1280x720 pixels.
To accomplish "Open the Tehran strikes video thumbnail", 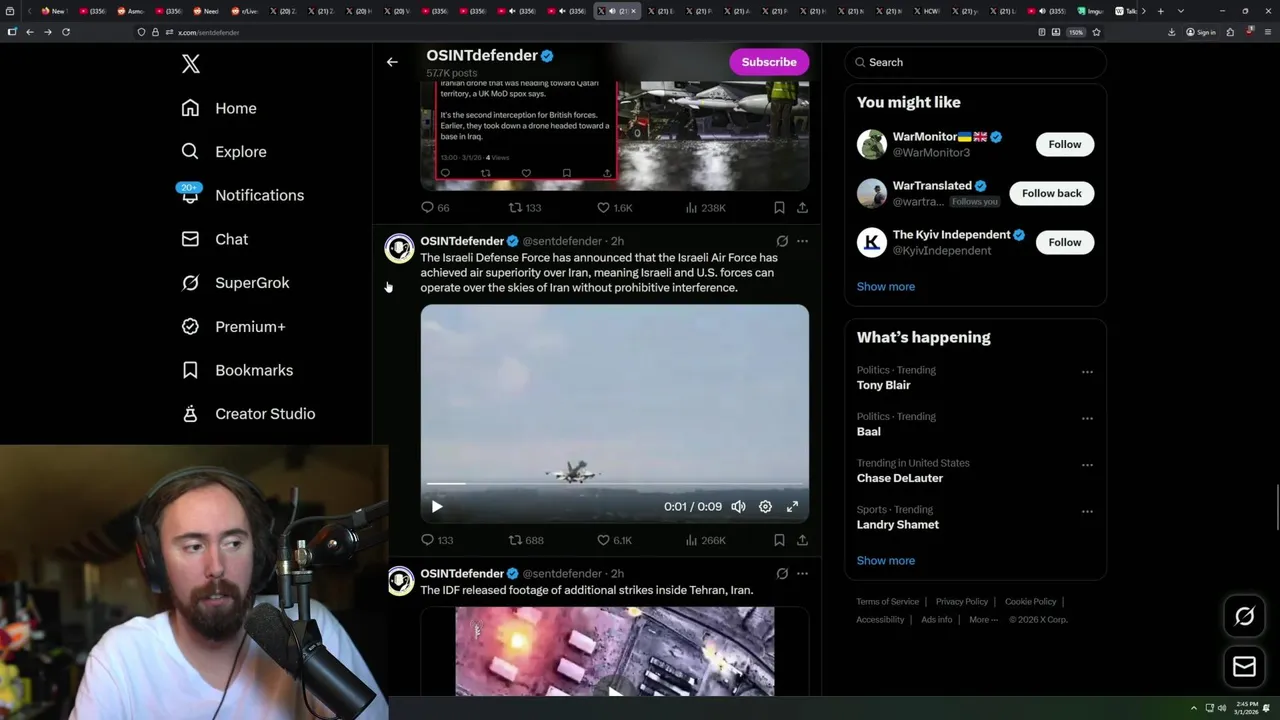I will click(614, 651).
